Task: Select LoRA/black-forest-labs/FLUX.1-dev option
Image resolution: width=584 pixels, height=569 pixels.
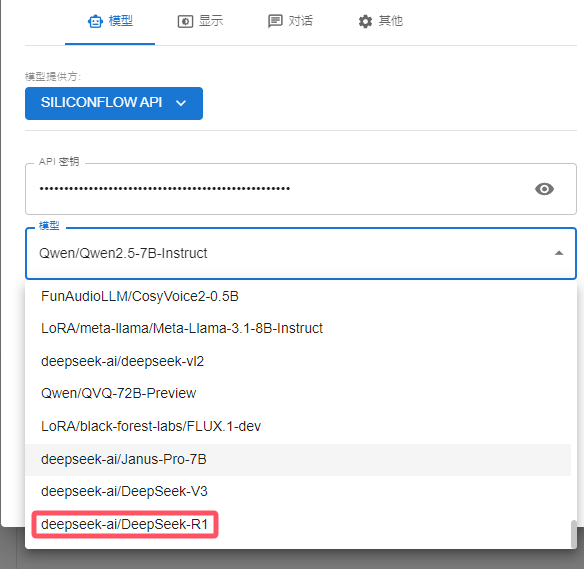Action: (298, 426)
